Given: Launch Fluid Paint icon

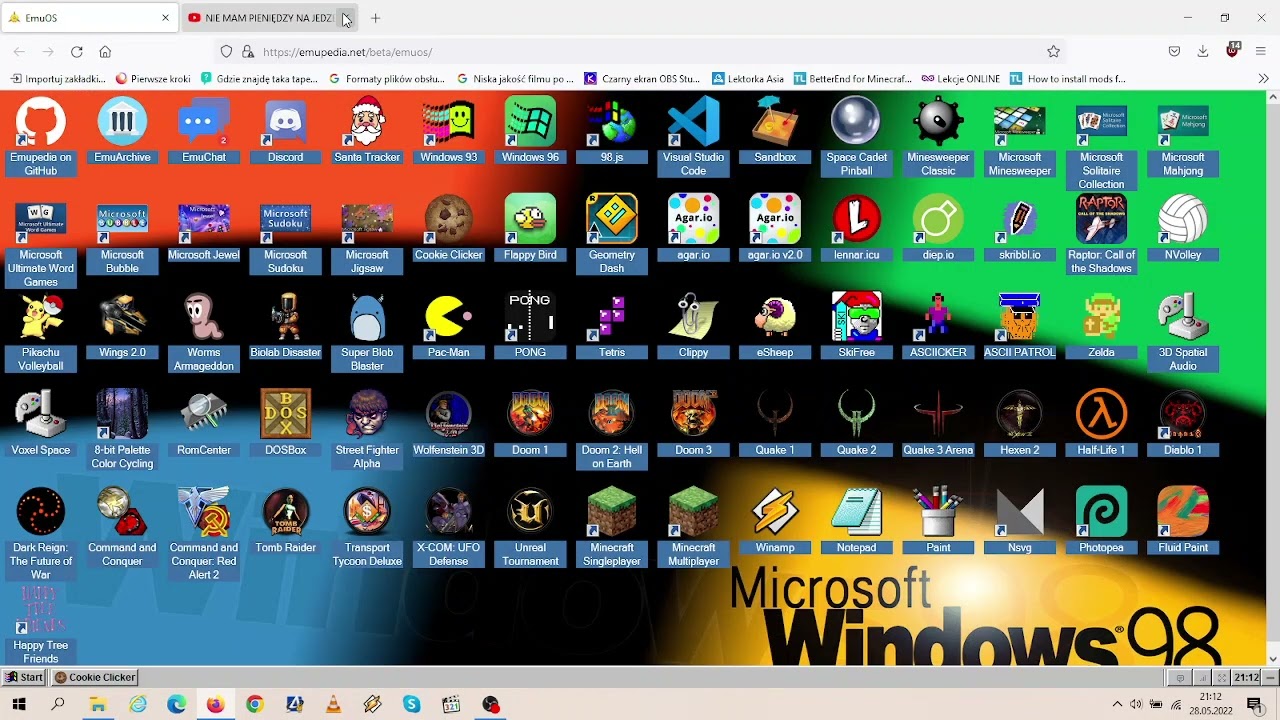Looking at the screenshot, I should pos(1183,521).
